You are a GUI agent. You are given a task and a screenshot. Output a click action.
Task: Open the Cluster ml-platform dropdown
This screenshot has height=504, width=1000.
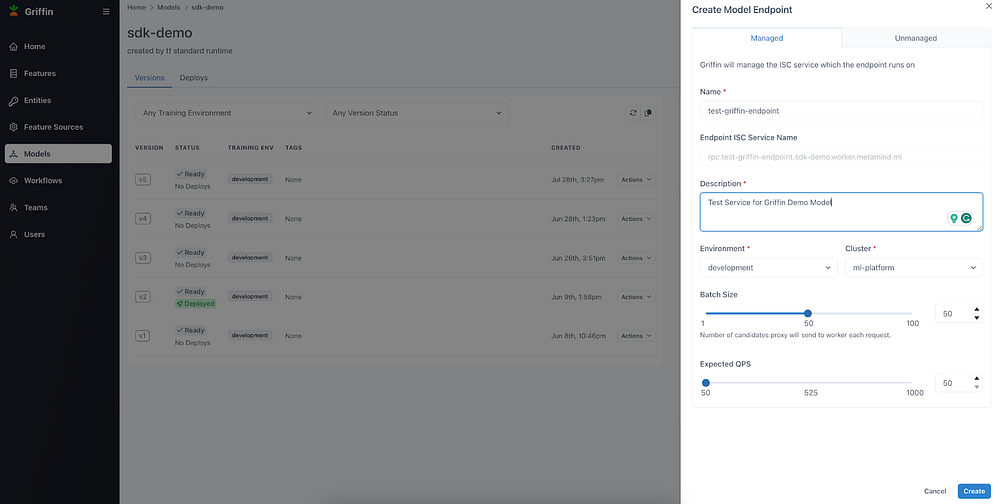tap(913, 268)
